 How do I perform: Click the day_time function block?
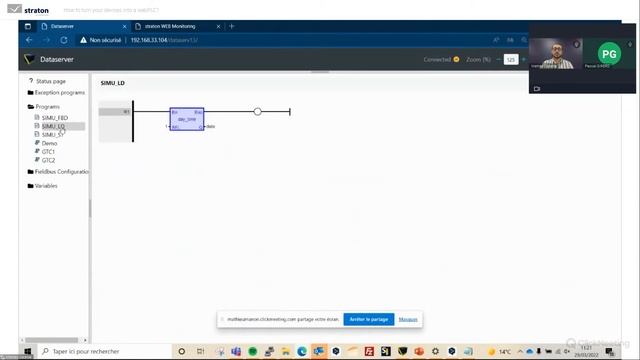187,119
